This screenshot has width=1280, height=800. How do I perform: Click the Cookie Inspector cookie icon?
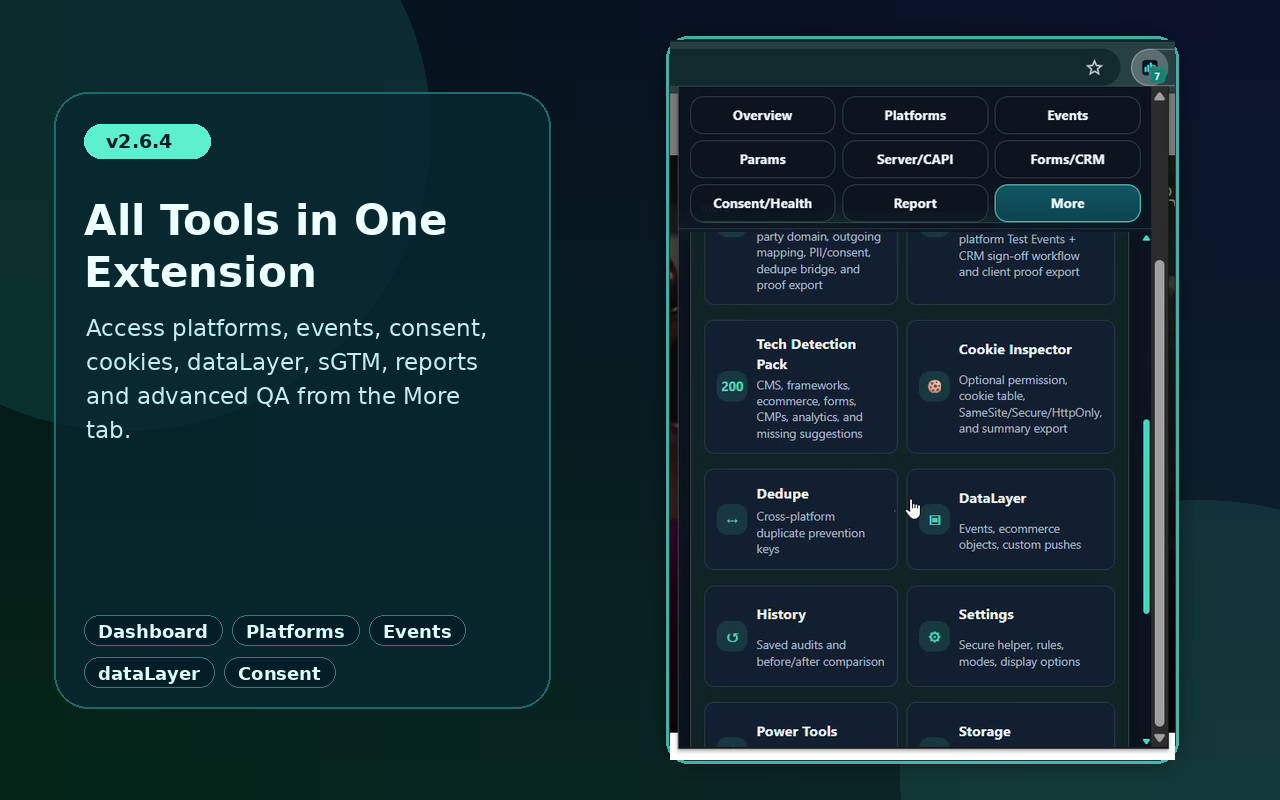pyautogui.click(x=934, y=386)
